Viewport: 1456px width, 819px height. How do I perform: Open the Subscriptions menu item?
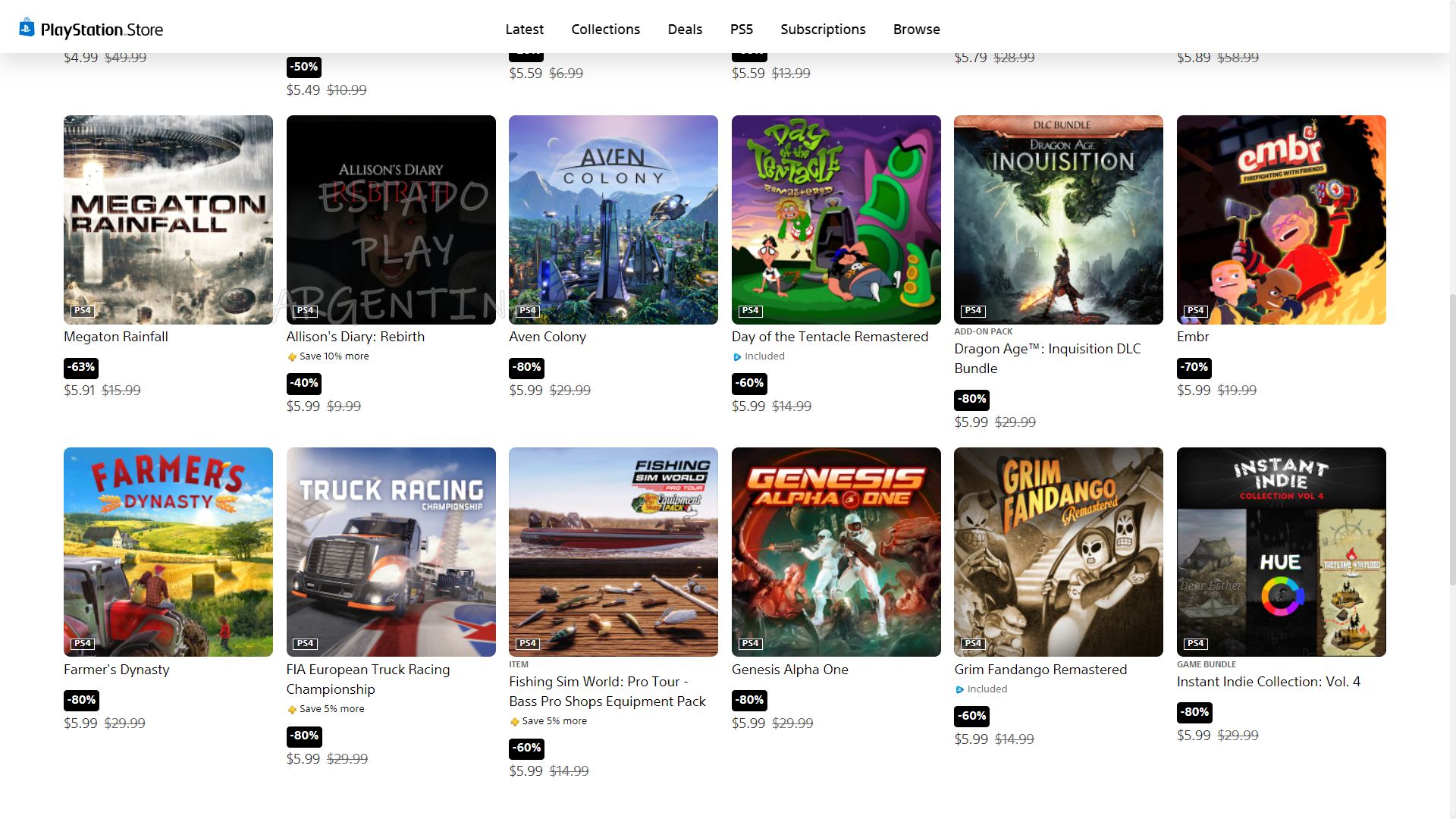[x=823, y=29]
